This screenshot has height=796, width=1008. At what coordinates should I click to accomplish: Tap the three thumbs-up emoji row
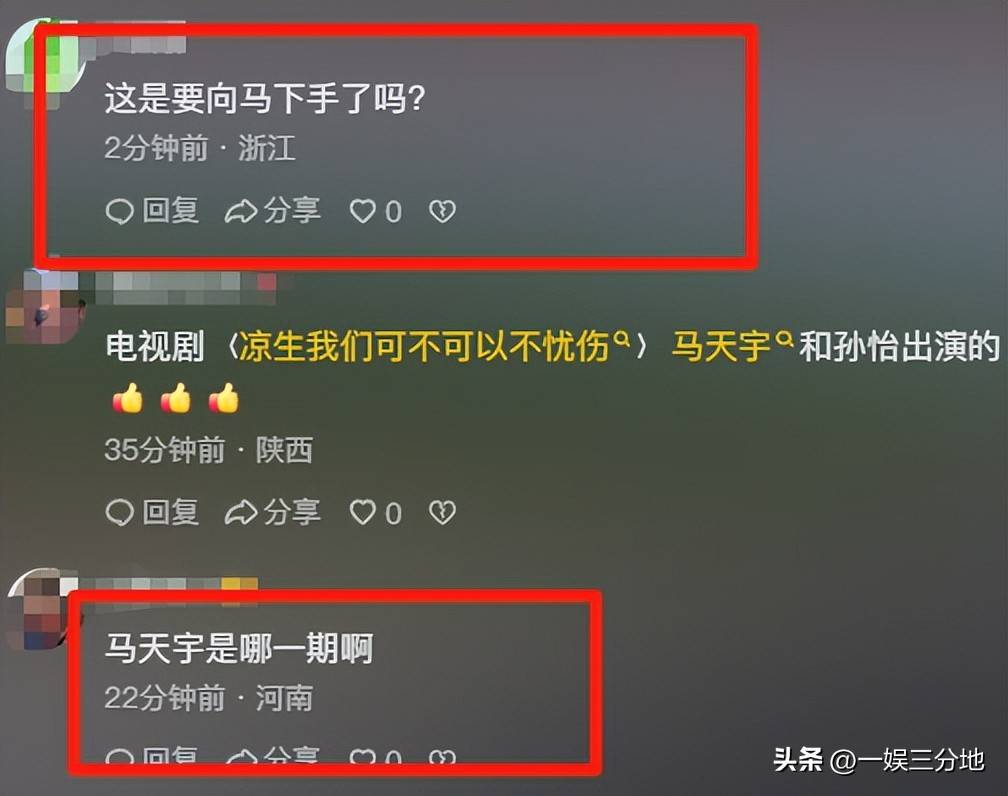pyautogui.click(x=176, y=398)
